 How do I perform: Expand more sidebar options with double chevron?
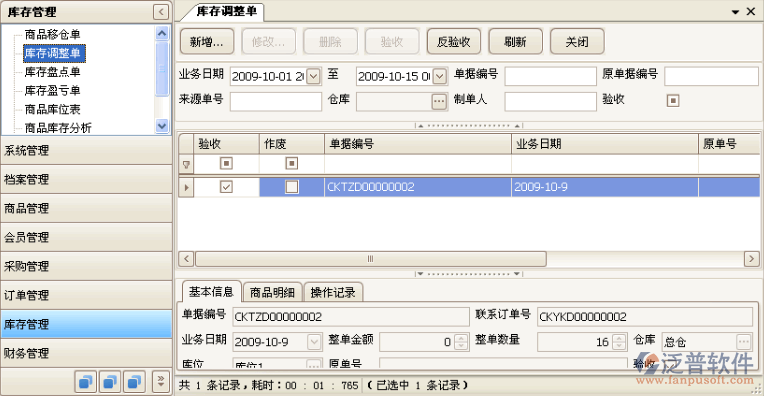(x=161, y=382)
